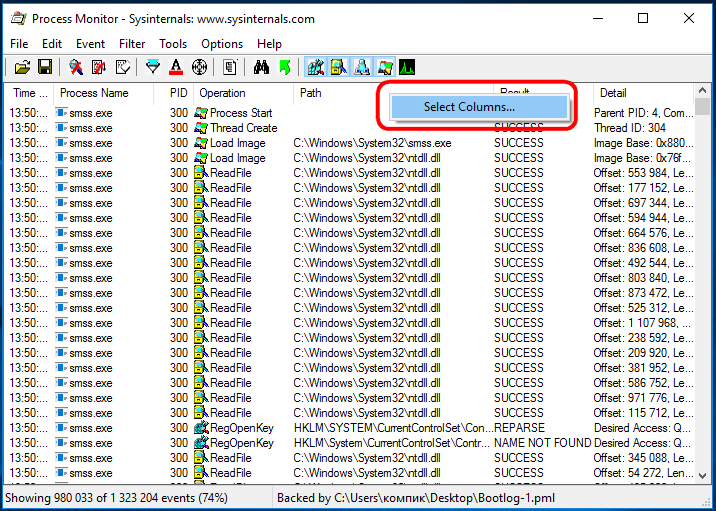The image size is (716, 511).
Task: Click the scrollbar down arrow
Action: tap(703, 475)
